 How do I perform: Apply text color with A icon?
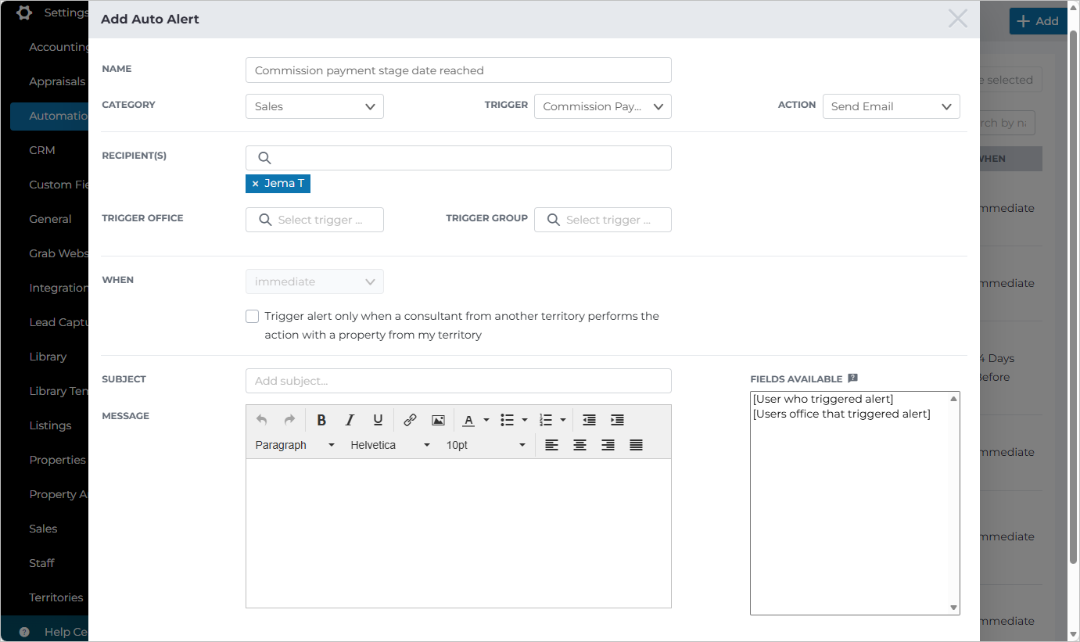coord(468,420)
